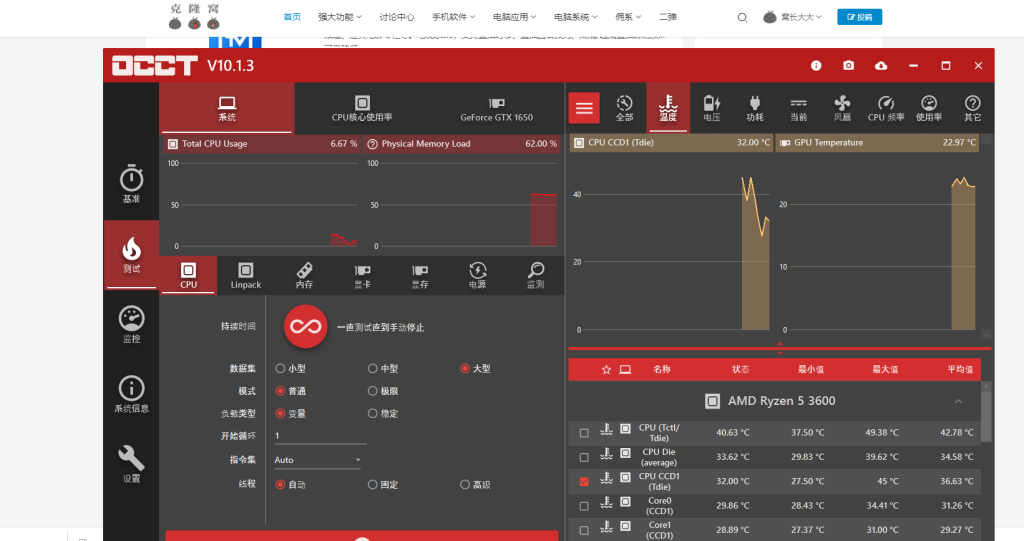1024x541 pixels.
Task: Select the 稳定 steady load type radio
Action: point(372,413)
